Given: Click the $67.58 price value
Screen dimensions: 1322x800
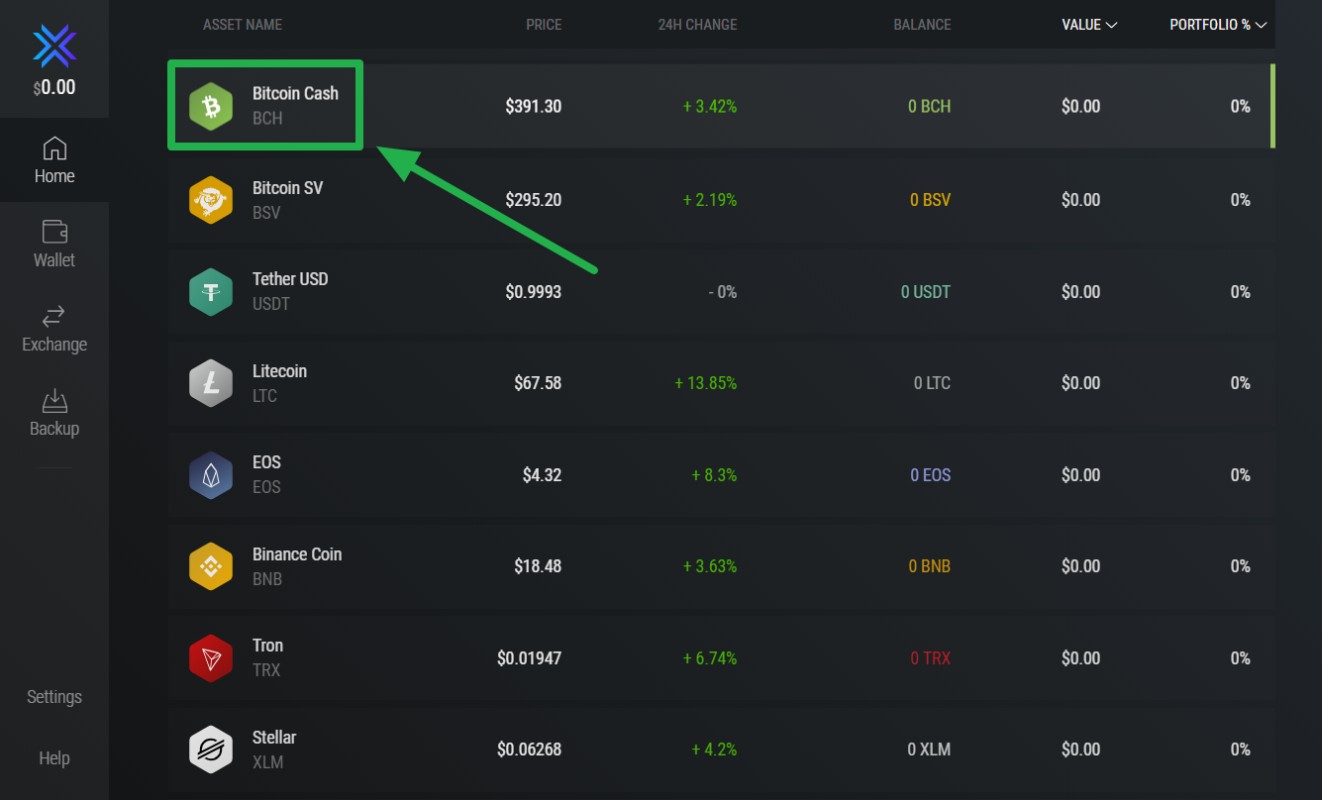Looking at the screenshot, I should [x=538, y=383].
